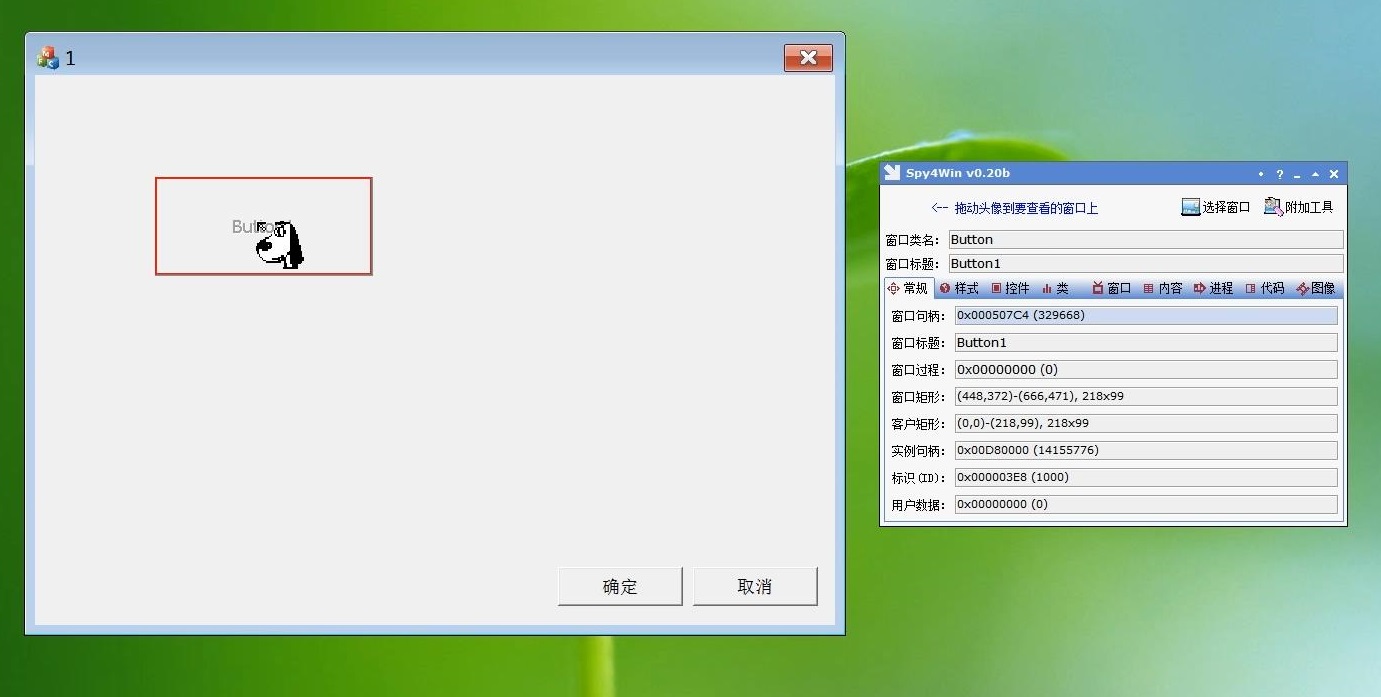
Task: Open the 控件 tab
Action: (x=1010, y=288)
